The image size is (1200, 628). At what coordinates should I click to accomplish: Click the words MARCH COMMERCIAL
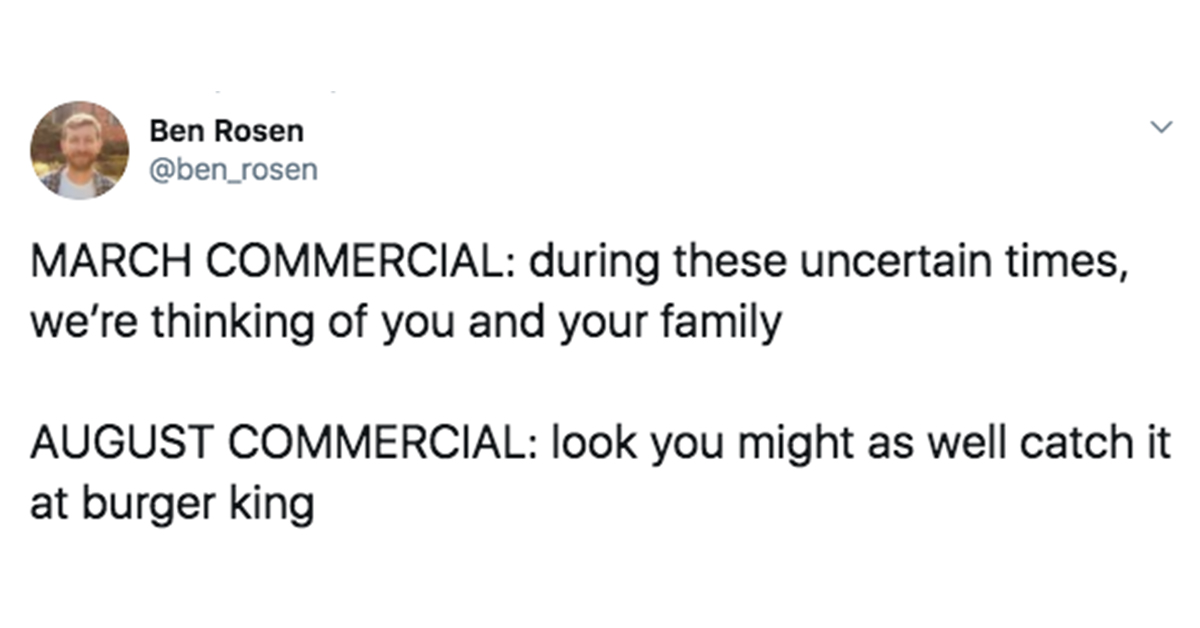point(272,265)
